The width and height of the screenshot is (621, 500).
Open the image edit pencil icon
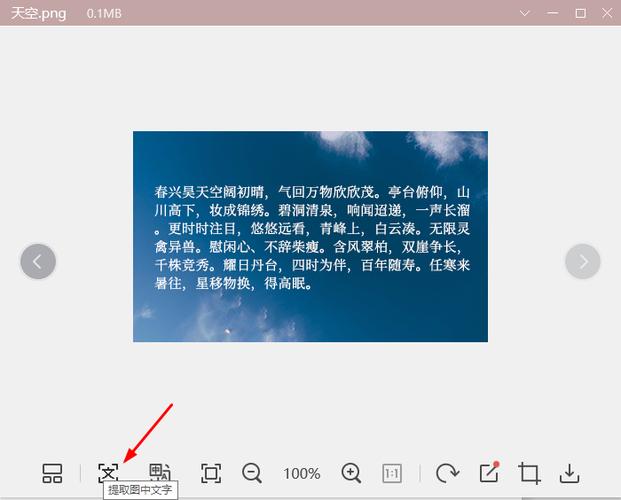490,472
